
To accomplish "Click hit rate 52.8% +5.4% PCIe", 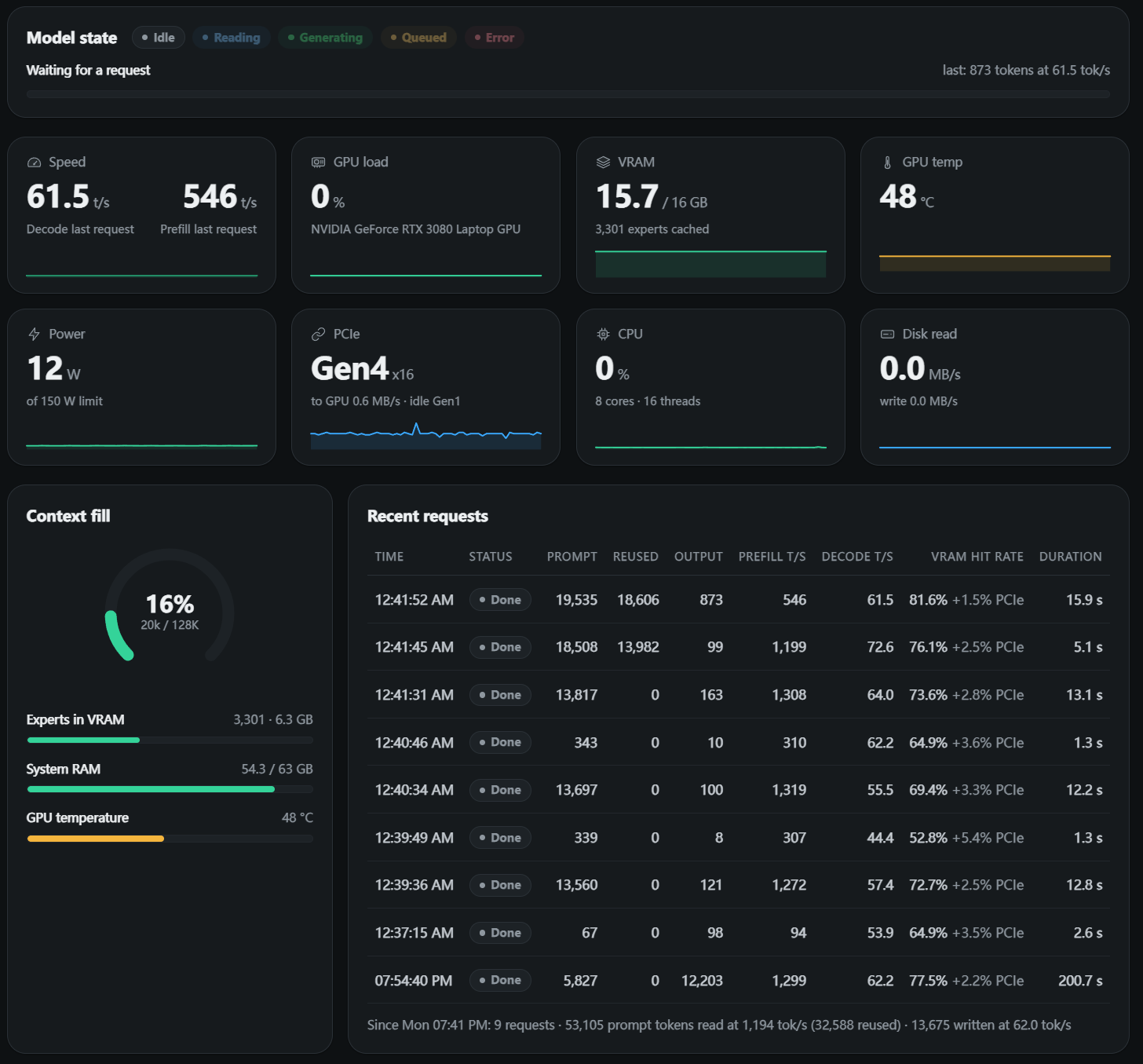I will tap(966, 838).
